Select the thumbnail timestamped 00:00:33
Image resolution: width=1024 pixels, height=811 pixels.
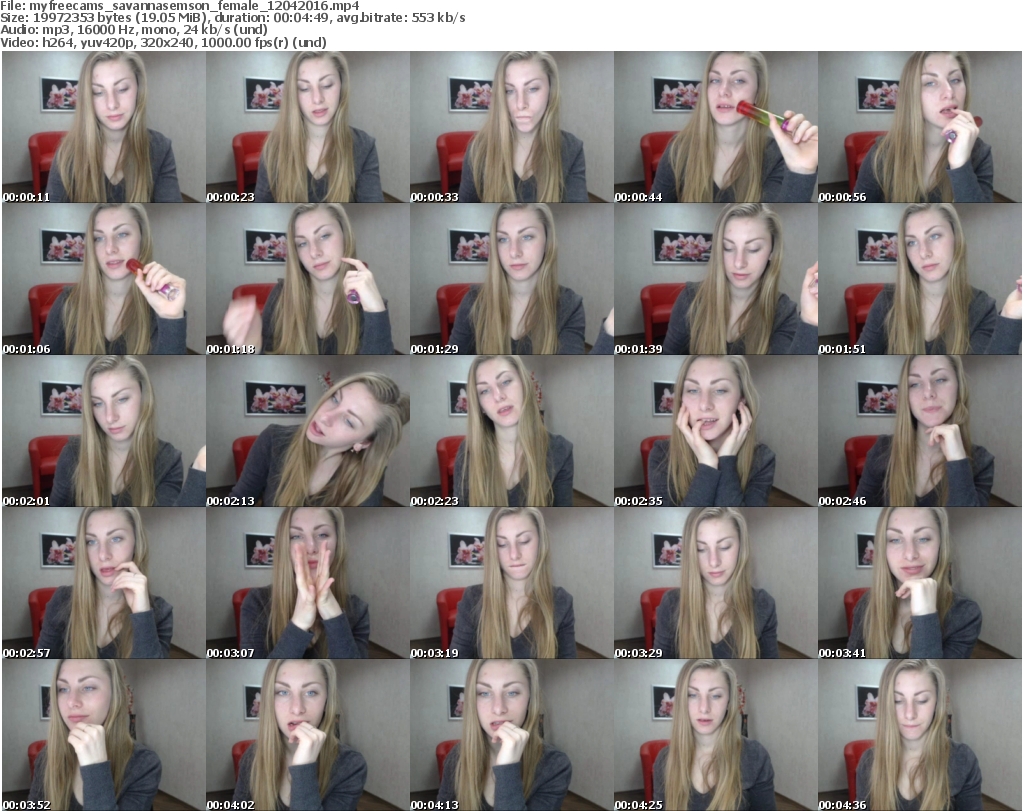point(511,127)
